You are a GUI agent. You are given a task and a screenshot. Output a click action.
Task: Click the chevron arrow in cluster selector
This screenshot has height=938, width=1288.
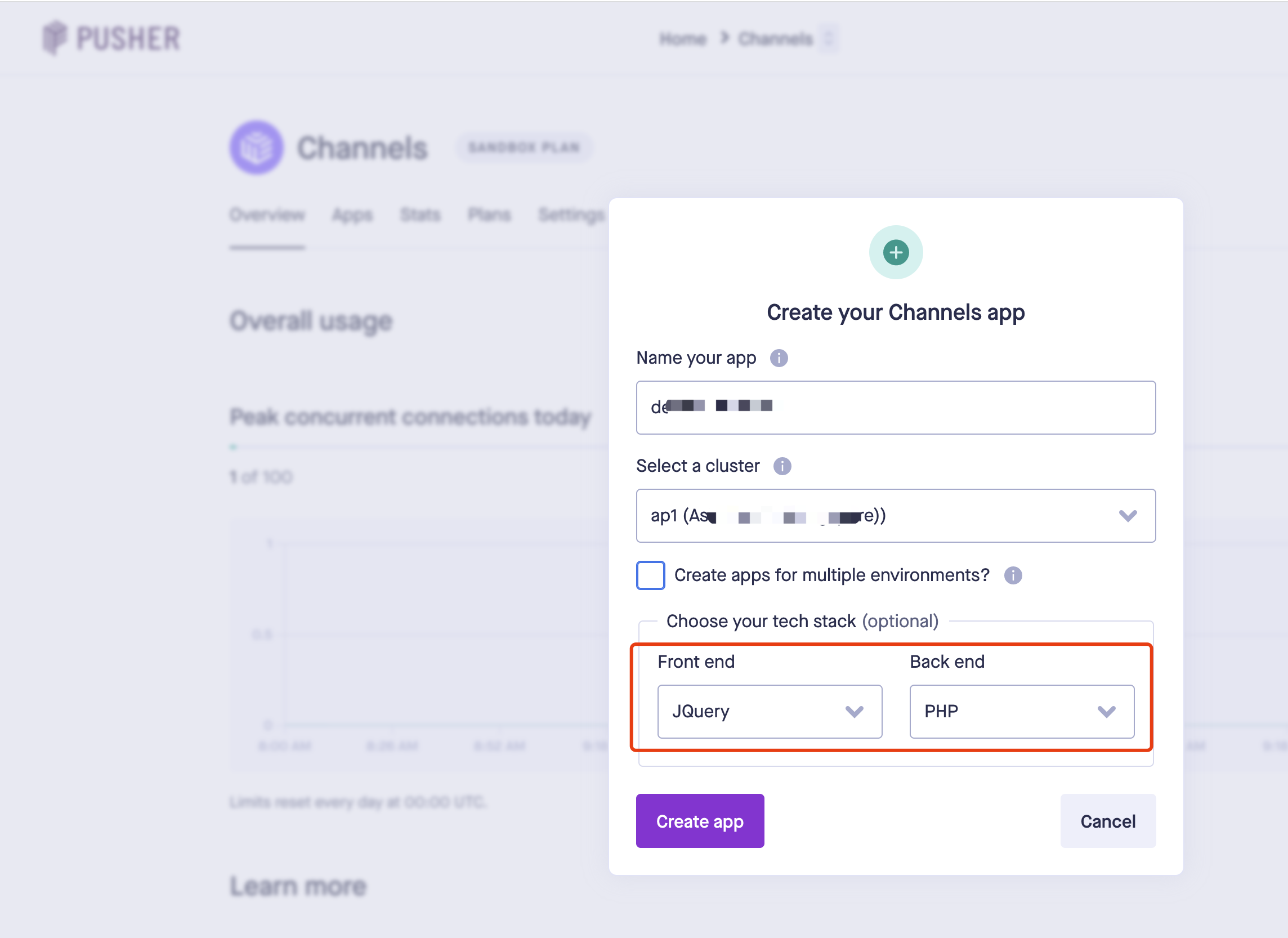[1128, 515]
